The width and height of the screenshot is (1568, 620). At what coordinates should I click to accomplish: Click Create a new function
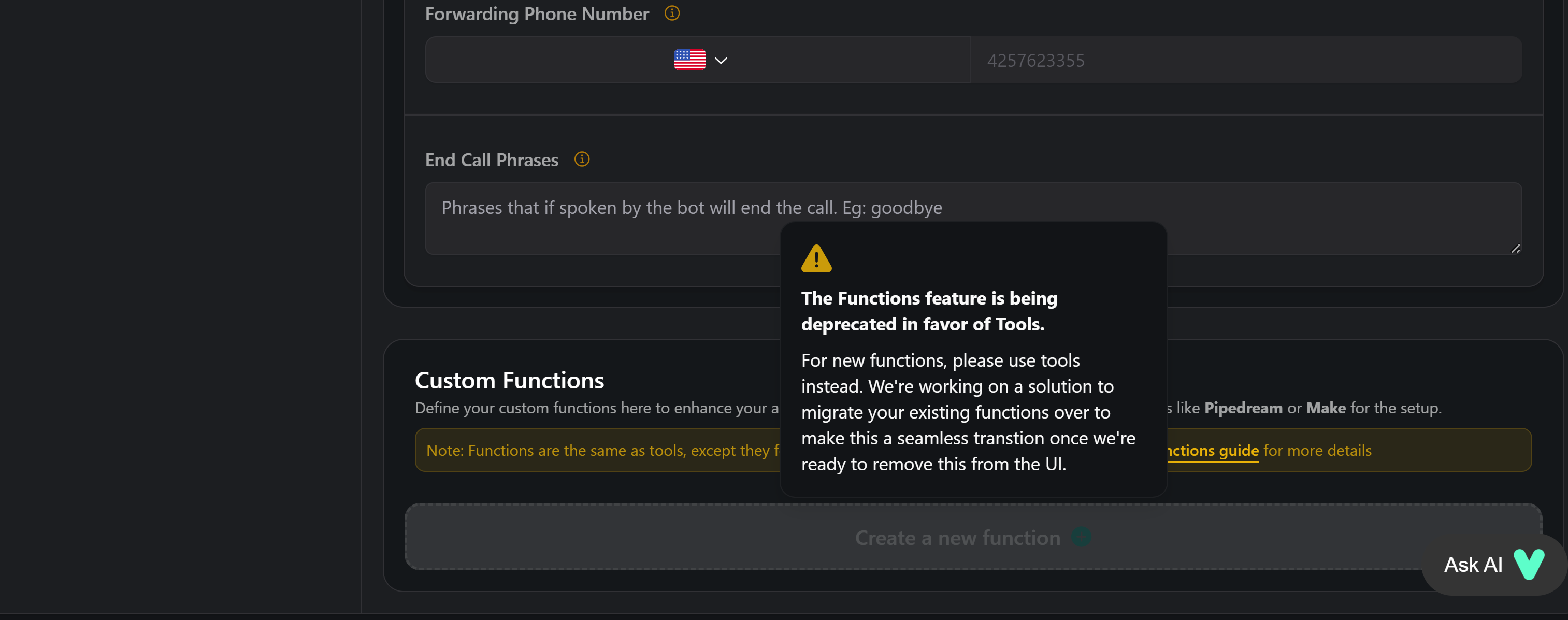point(957,537)
